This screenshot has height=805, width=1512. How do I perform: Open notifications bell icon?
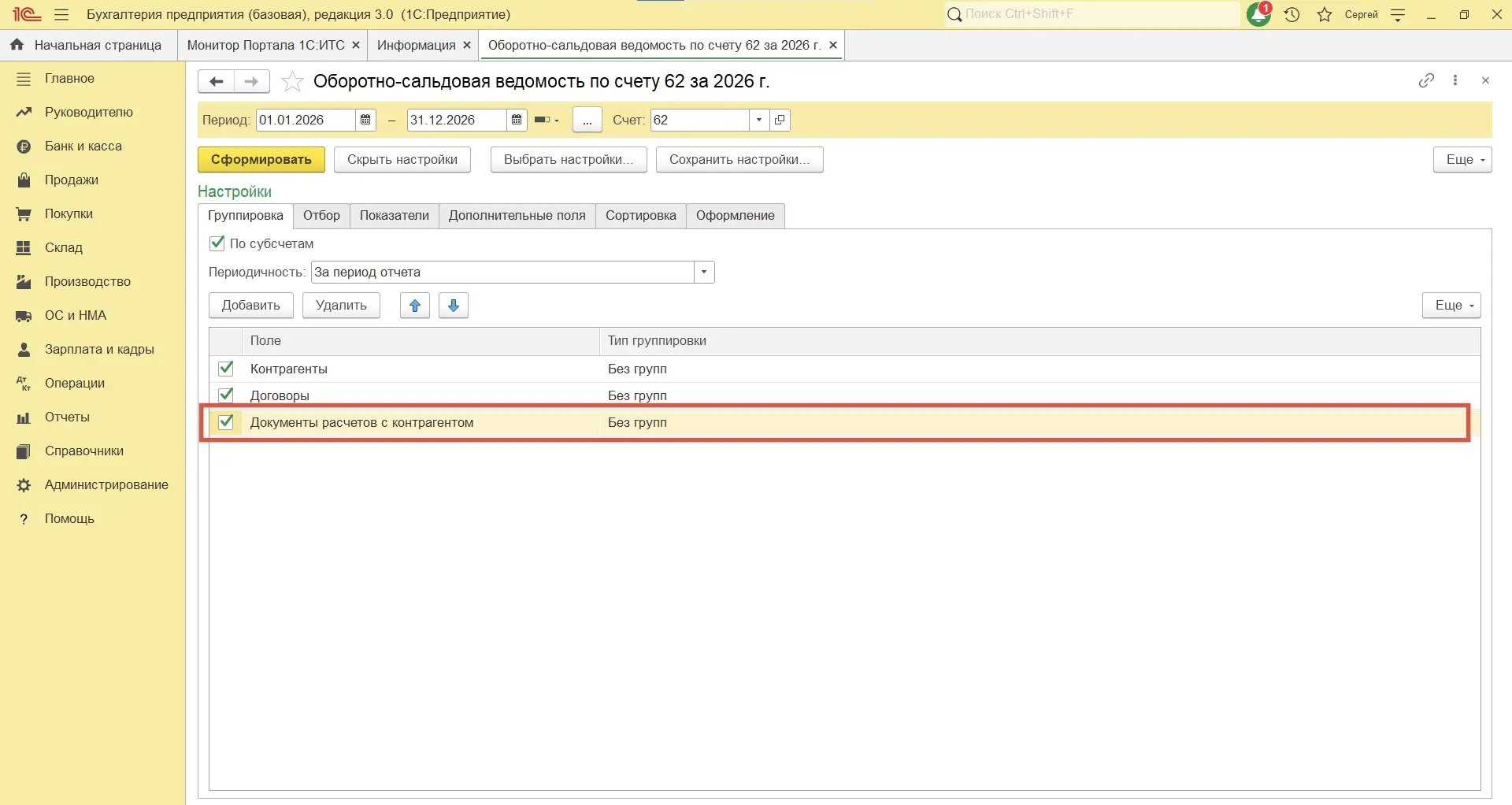(x=1258, y=14)
